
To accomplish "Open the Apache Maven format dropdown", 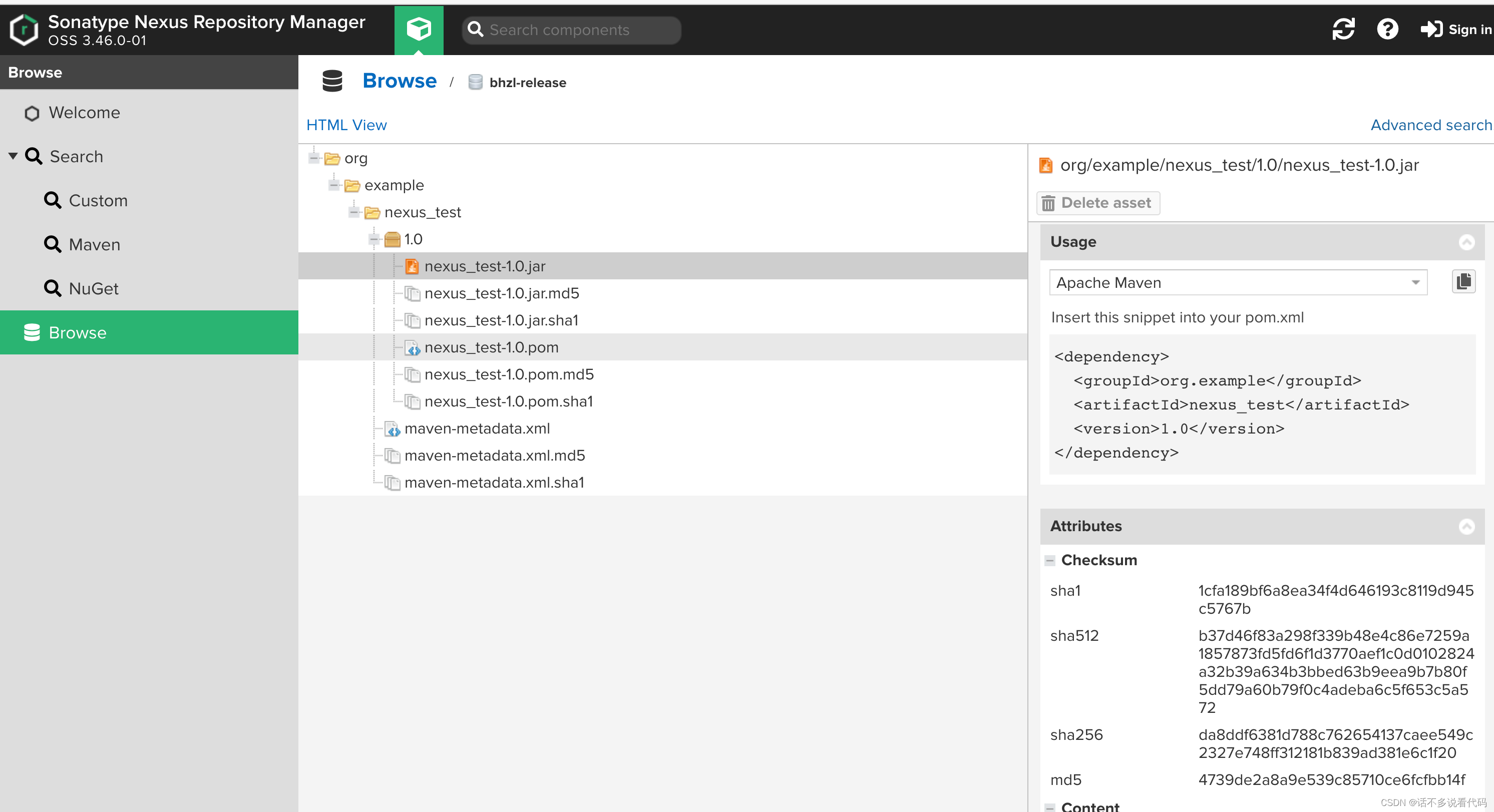I will click(x=1238, y=282).
